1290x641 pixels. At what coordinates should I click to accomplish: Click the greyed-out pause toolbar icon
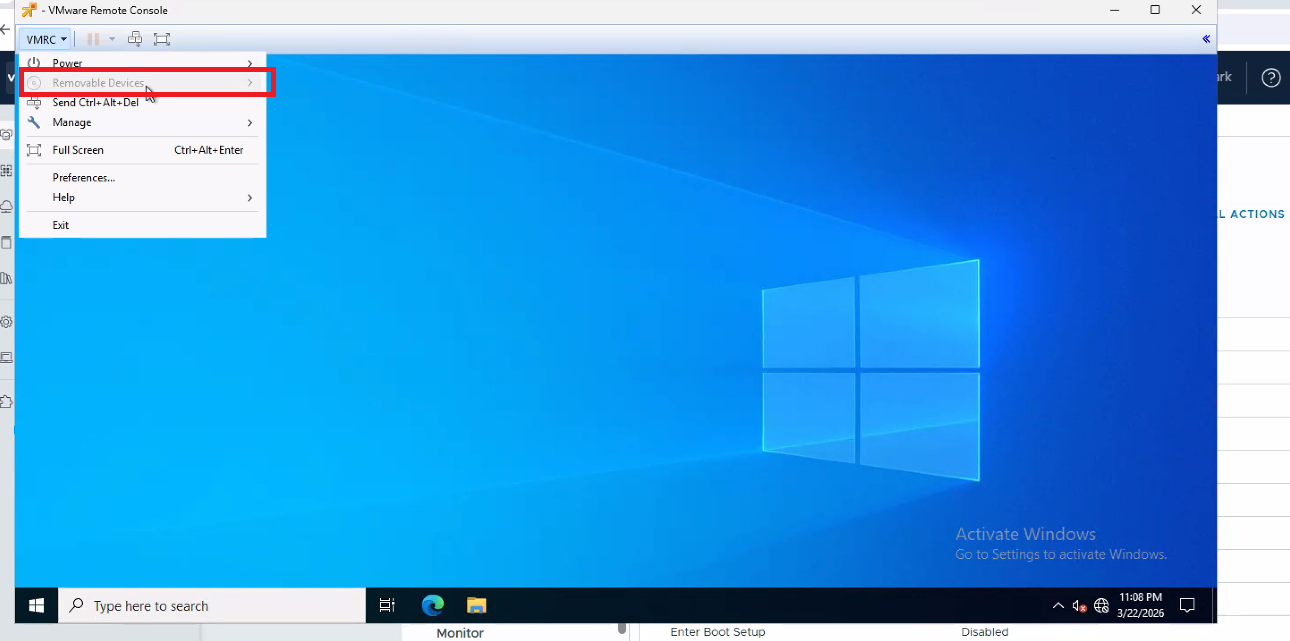pos(93,39)
